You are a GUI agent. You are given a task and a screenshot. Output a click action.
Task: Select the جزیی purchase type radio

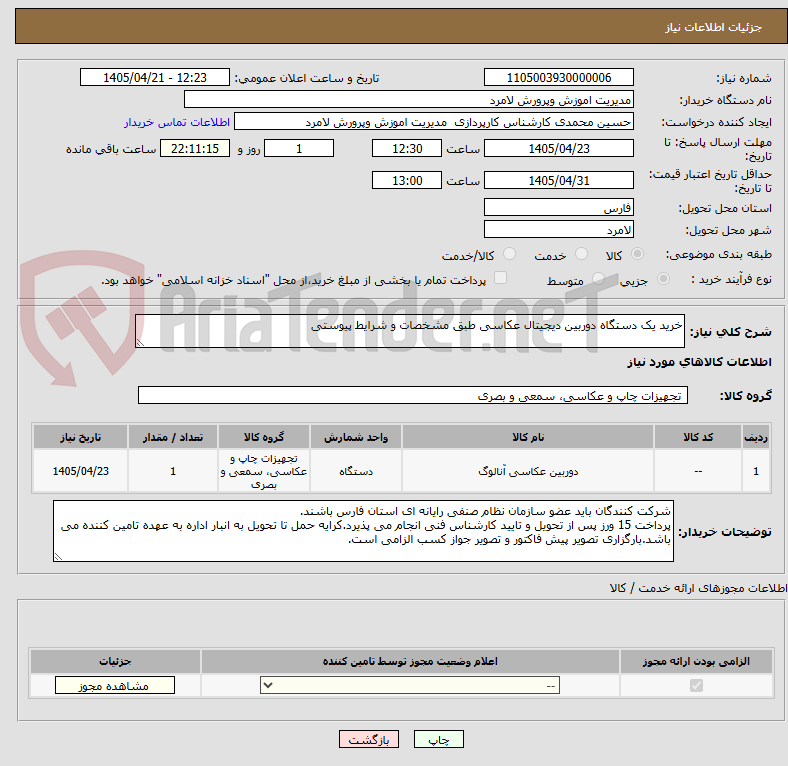(663, 279)
